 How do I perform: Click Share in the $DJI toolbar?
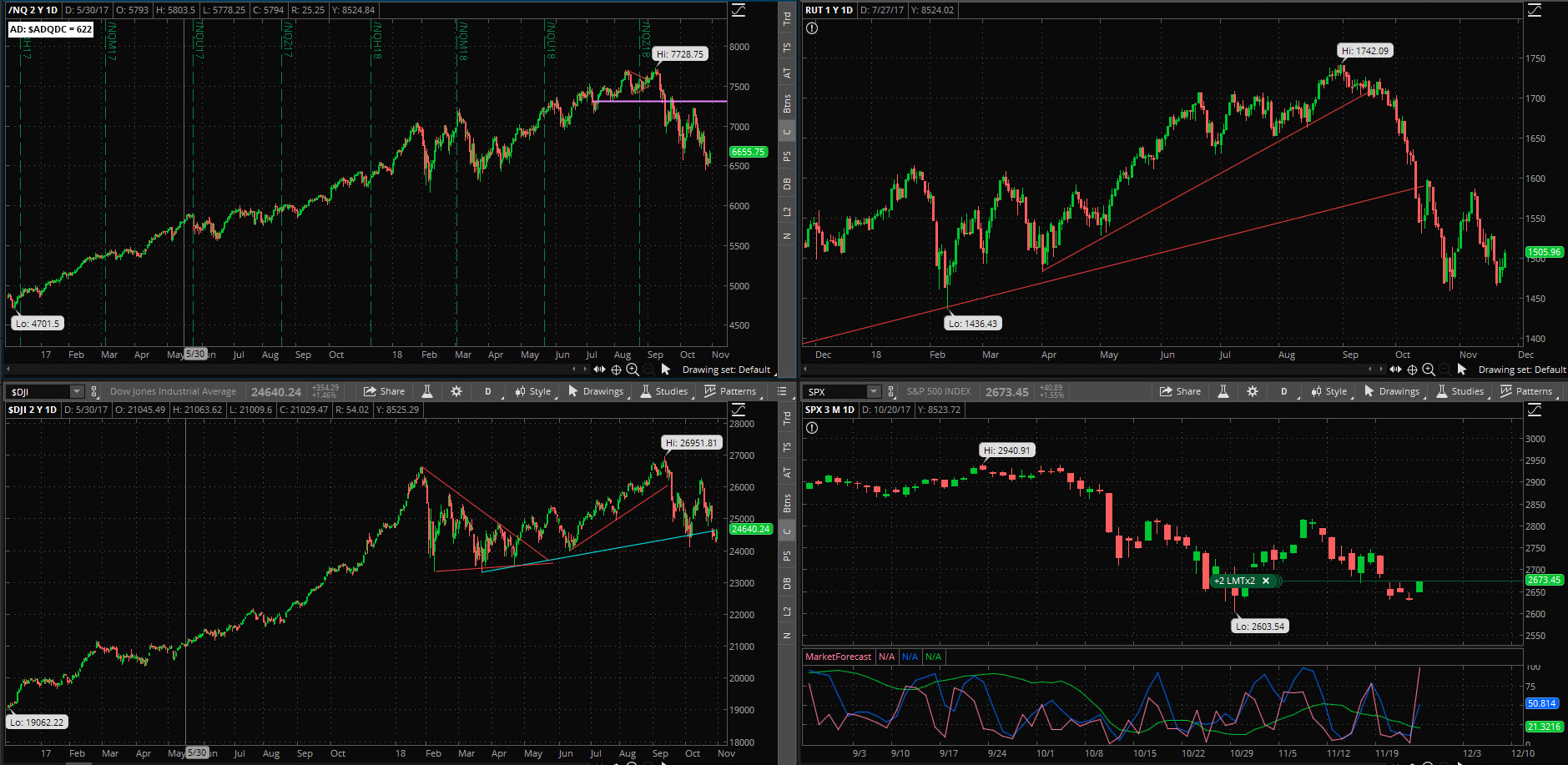(385, 391)
